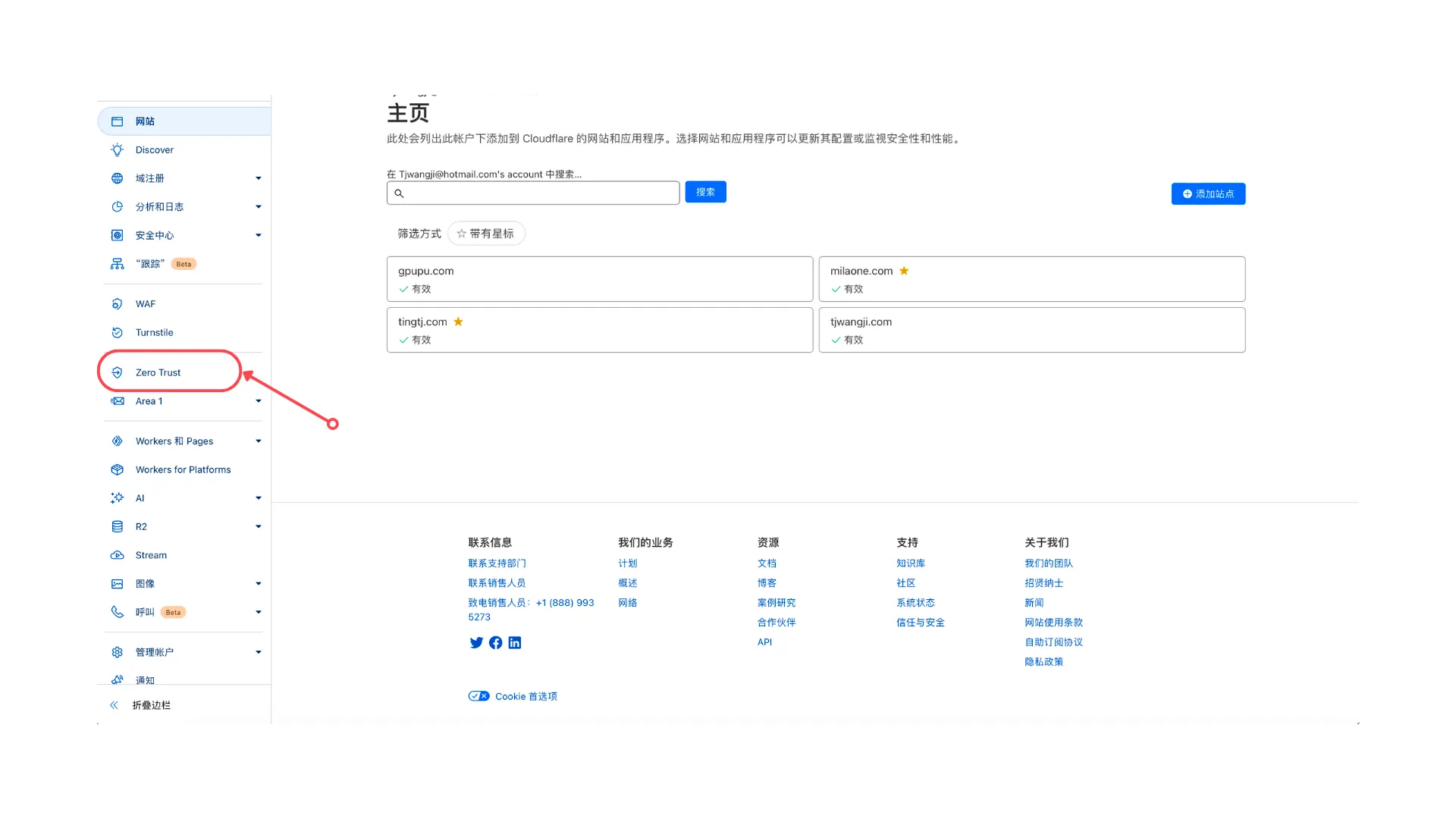
Task: Expand the Workers 和 Pages dropdown arrow
Action: (259, 441)
